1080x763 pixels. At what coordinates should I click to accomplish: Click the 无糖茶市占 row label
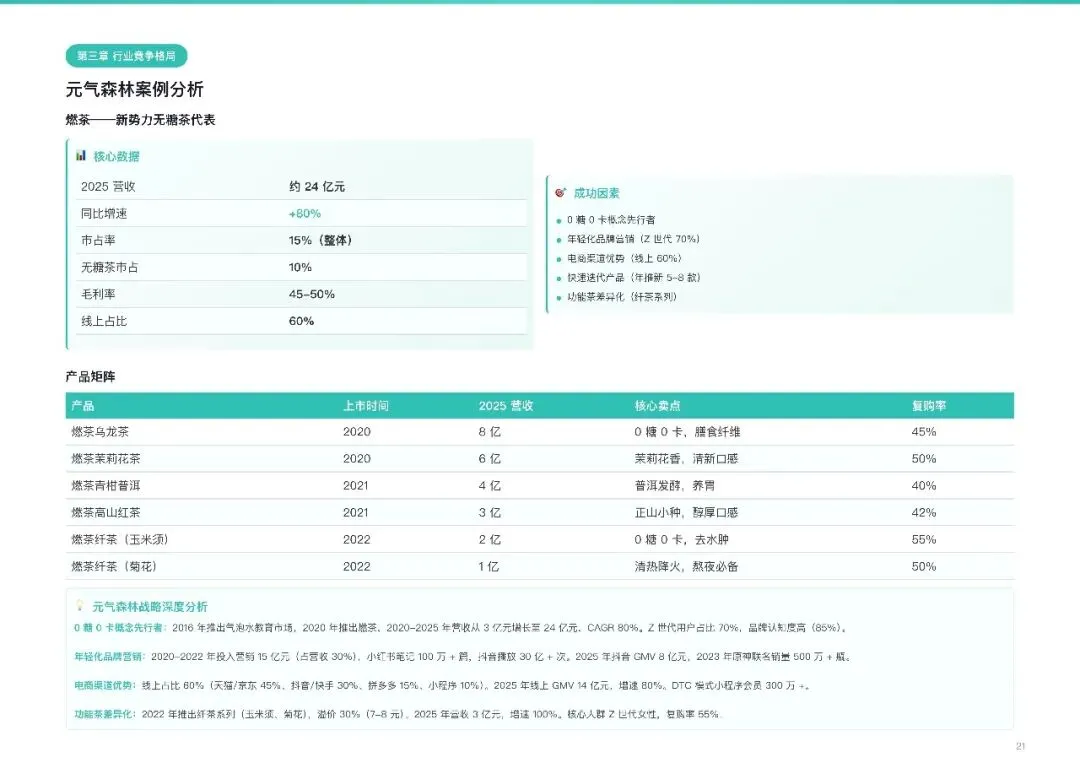(110, 267)
